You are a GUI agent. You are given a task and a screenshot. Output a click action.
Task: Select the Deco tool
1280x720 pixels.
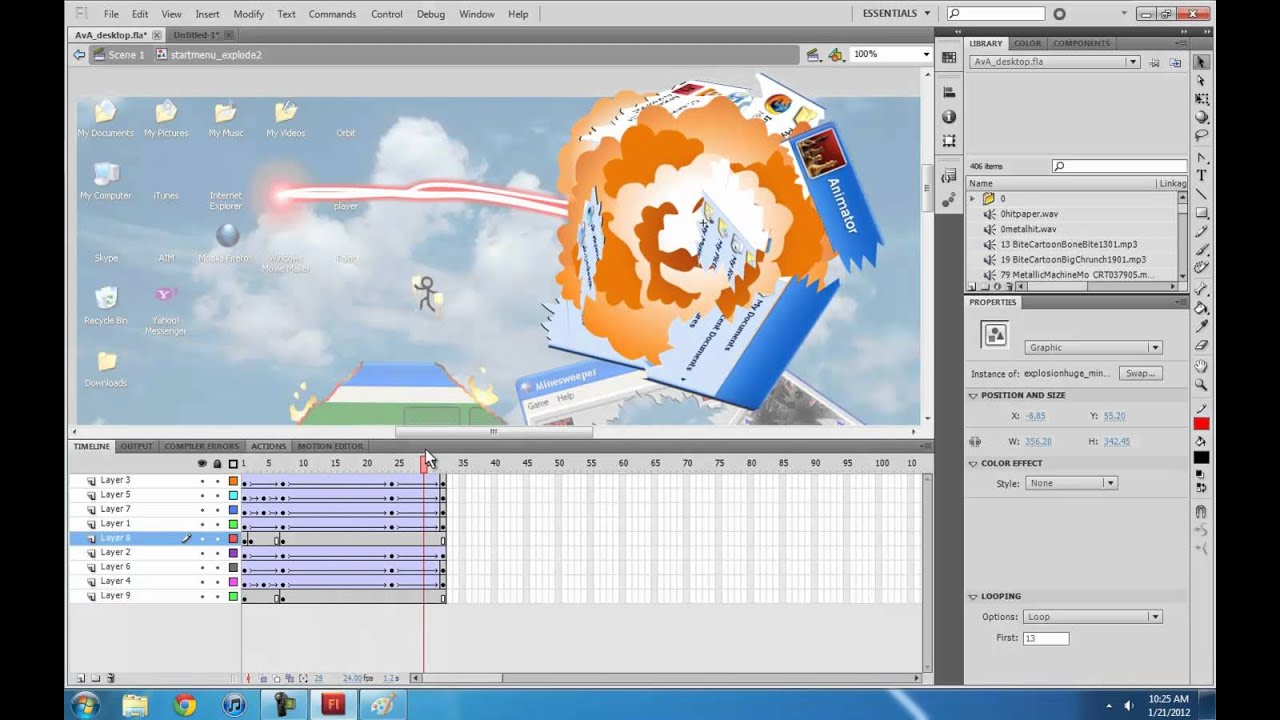1201,267
